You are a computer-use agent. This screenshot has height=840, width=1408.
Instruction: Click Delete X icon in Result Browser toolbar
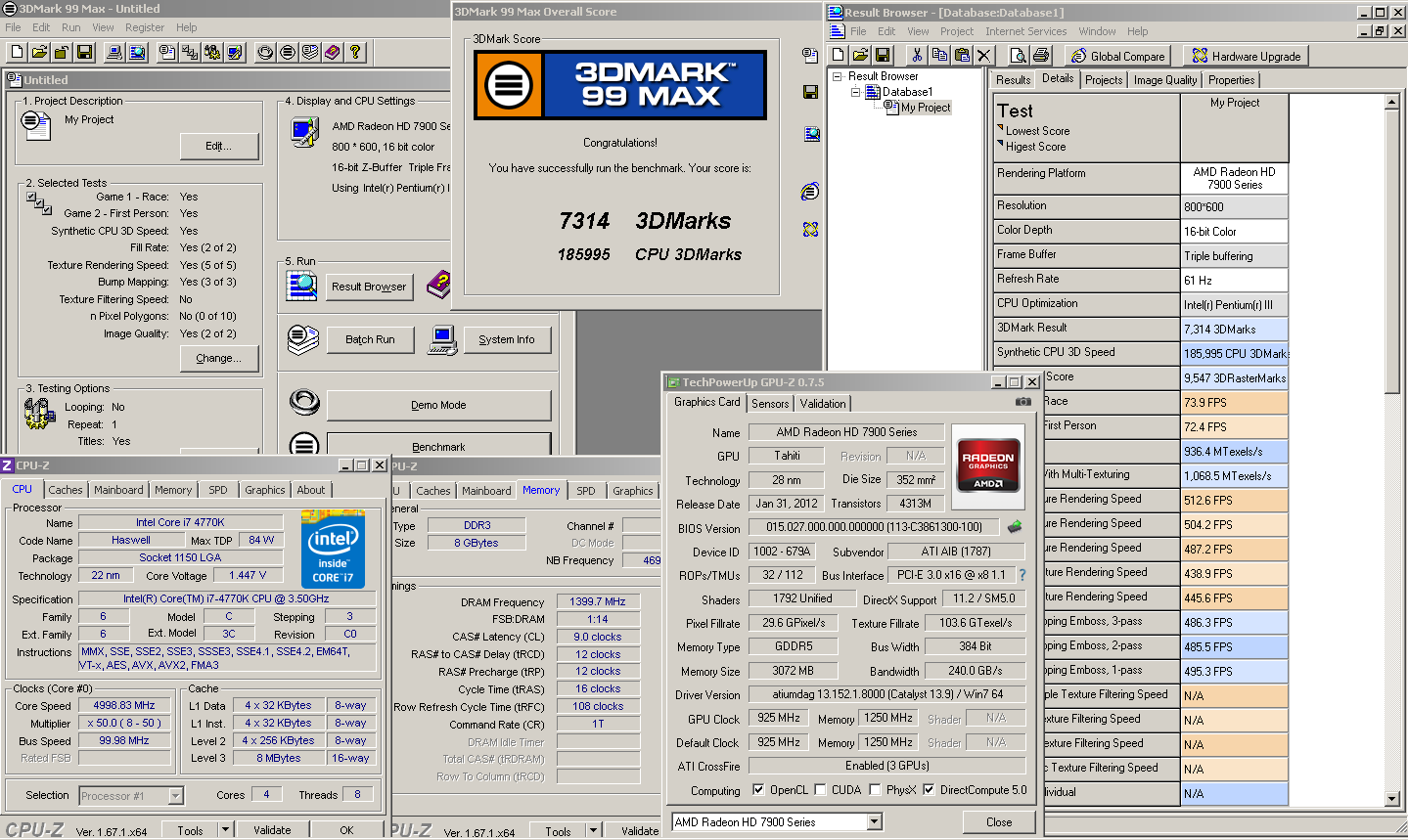(x=984, y=56)
